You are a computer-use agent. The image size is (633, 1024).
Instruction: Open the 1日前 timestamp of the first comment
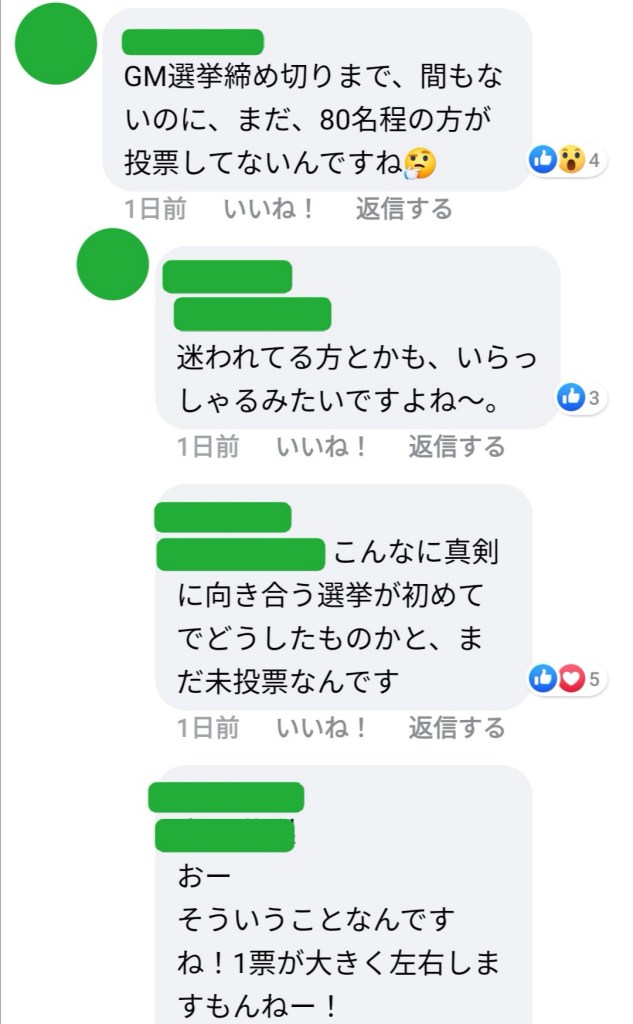(155, 209)
